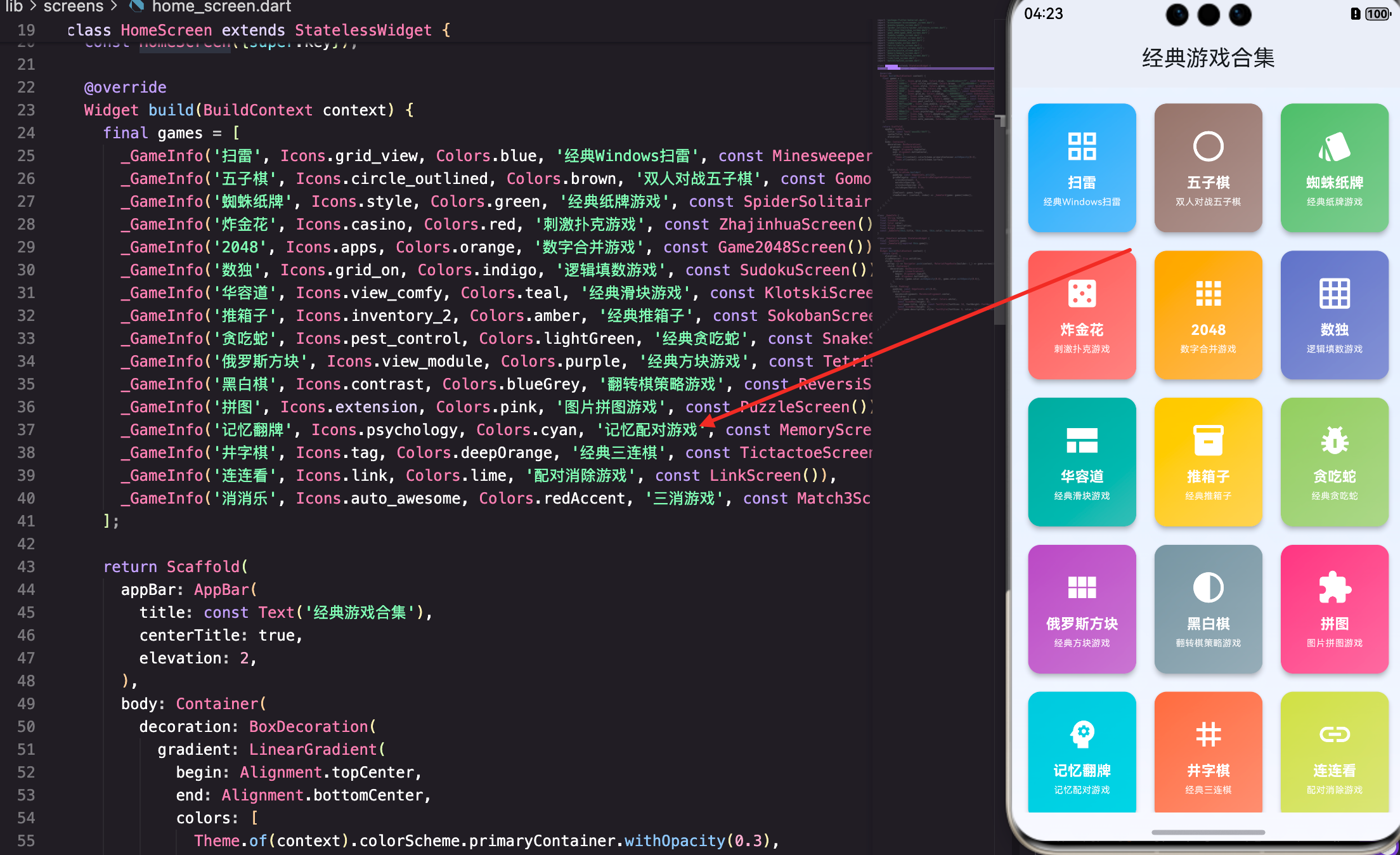Screen dimensions: 1400x855
Task: Click home_screen.dart in the breadcrumb
Action: pyautogui.click(x=221, y=7)
